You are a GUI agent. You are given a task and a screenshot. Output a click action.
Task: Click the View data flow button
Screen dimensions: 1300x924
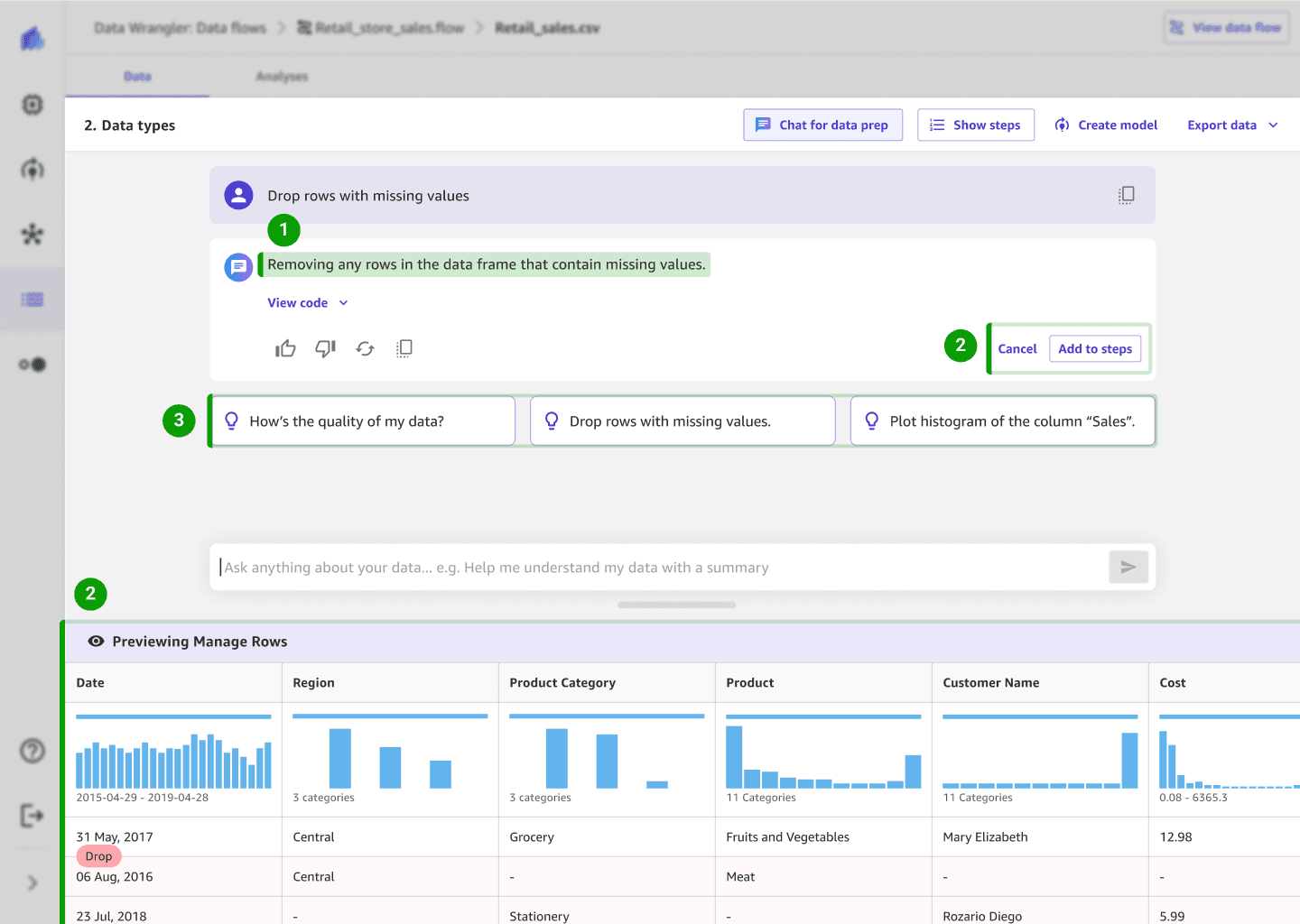click(1227, 28)
